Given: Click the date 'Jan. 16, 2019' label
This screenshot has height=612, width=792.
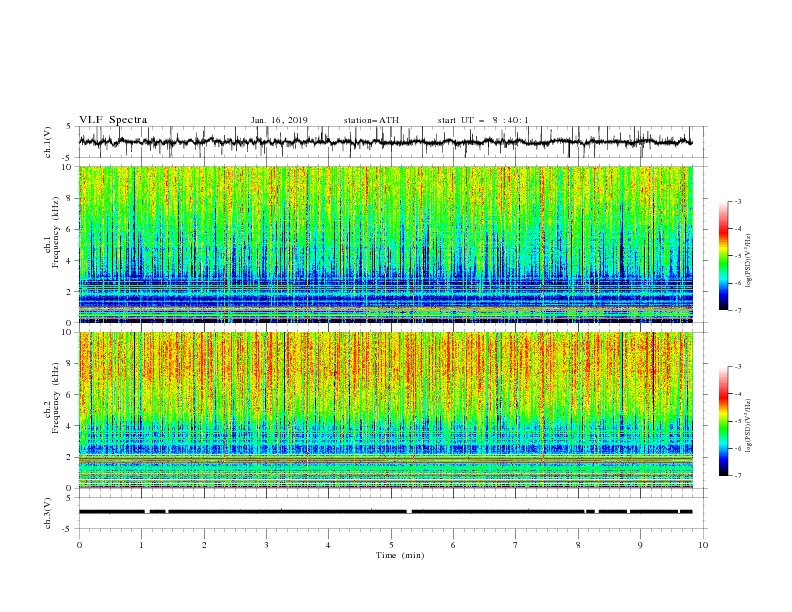Looking at the screenshot, I should pyautogui.click(x=279, y=120).
